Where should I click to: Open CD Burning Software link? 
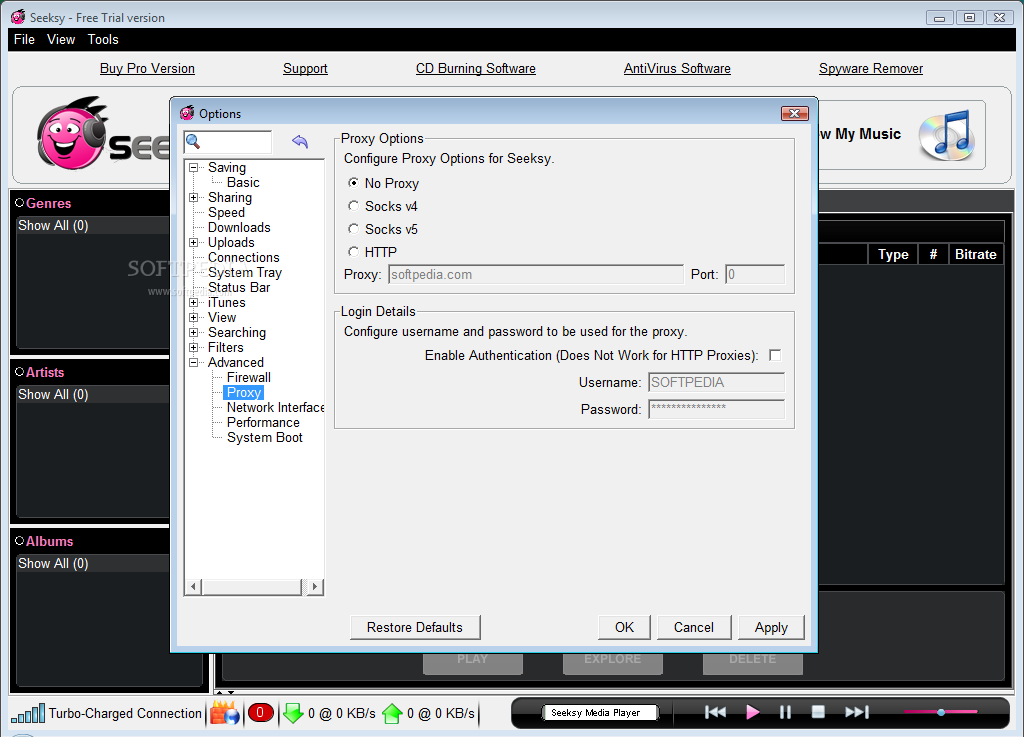click(475, 68)
